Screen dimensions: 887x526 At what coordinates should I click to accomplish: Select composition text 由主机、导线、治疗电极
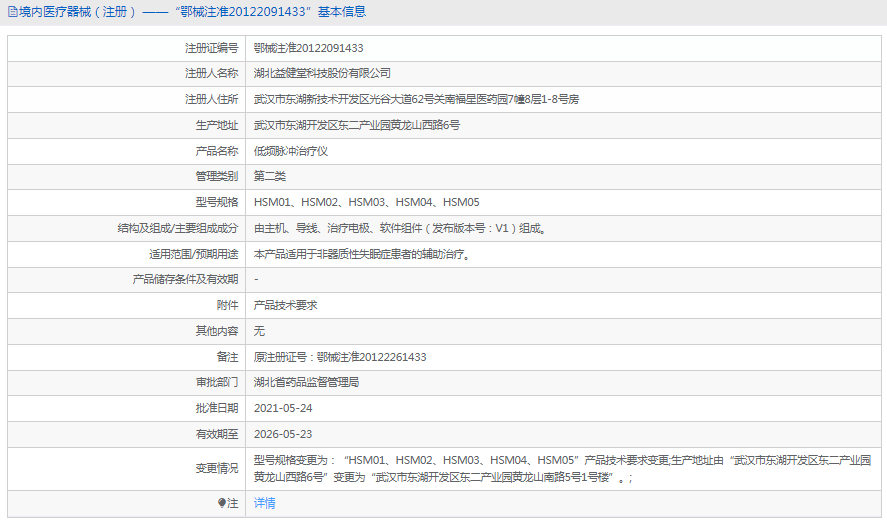coord(400,228)
